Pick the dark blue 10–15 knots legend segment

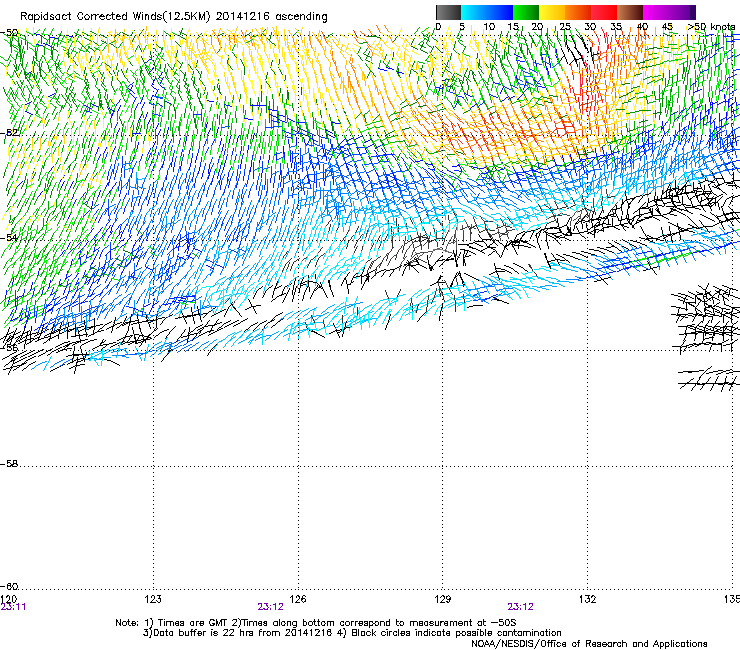pyautogui.click(x=500, y=12)
